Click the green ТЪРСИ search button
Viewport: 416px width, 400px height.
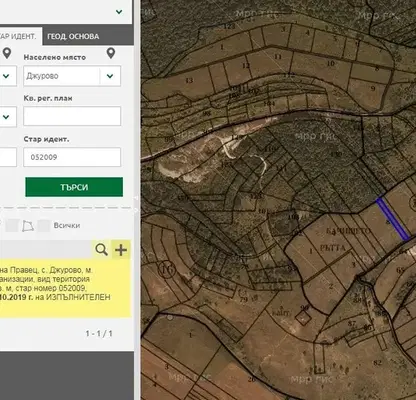[74, 187]
